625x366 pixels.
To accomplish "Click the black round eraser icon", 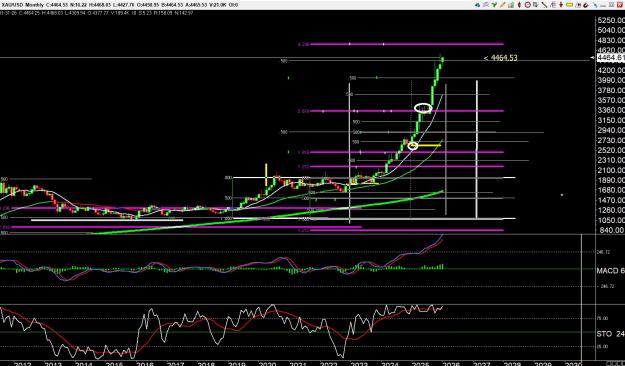I will [586, 5].
